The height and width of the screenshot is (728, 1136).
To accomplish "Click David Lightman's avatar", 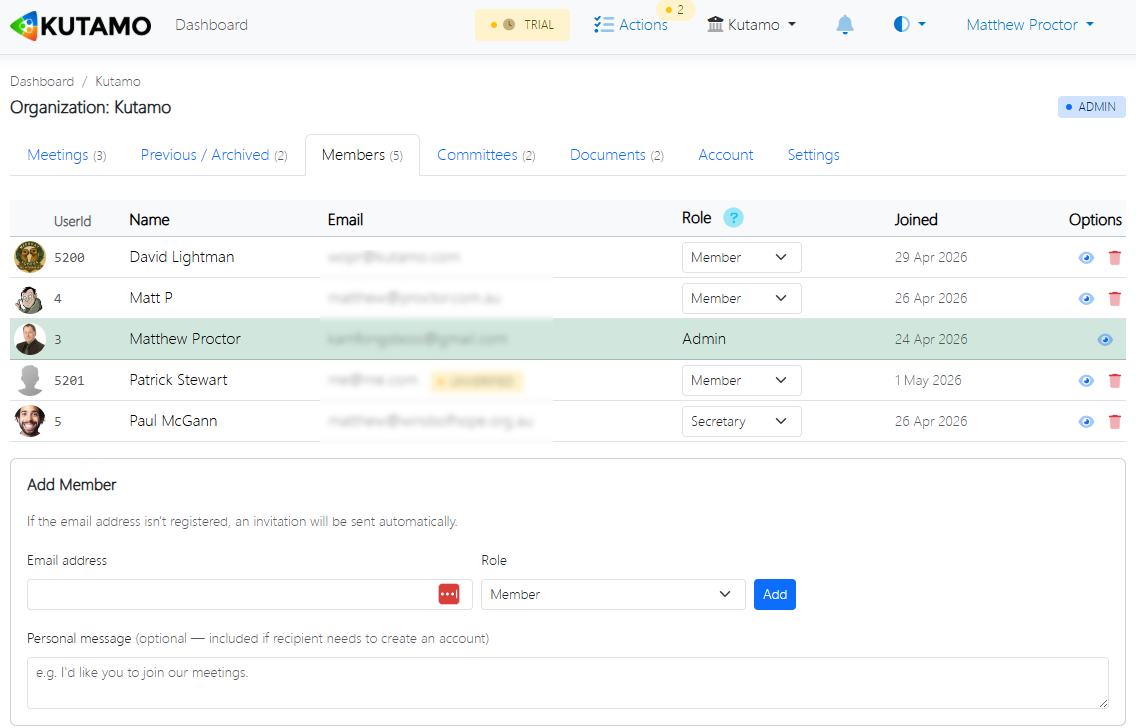I will click(30, 257).
